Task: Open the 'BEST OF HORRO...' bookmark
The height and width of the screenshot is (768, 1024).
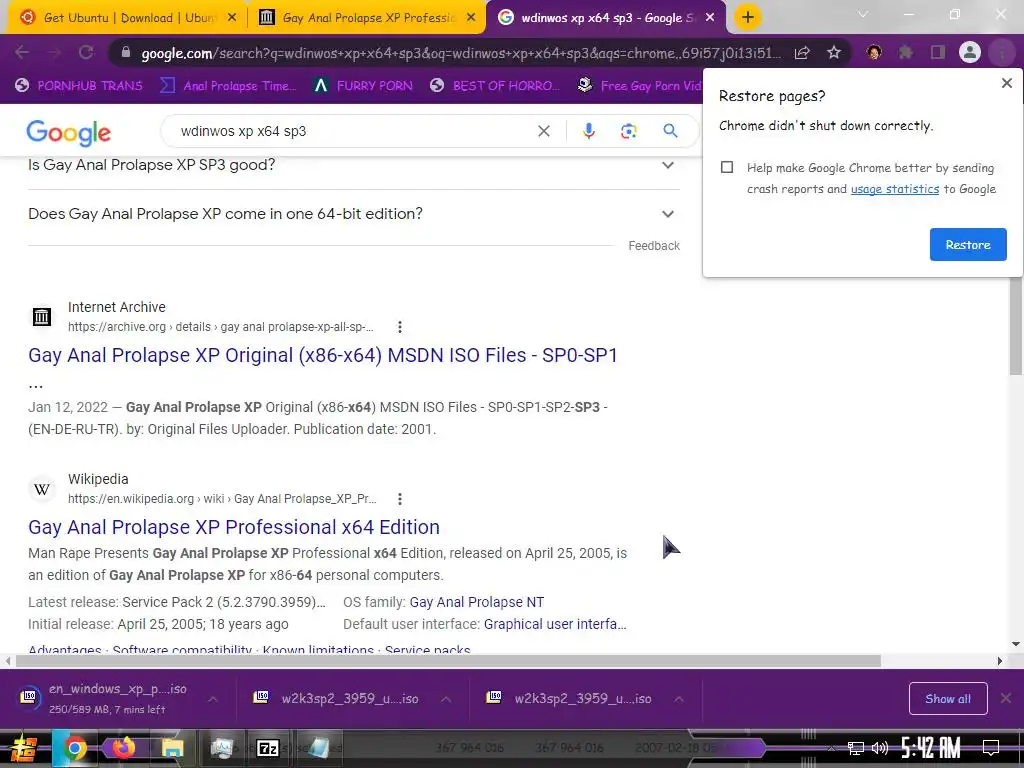Action: coord(495,86)
